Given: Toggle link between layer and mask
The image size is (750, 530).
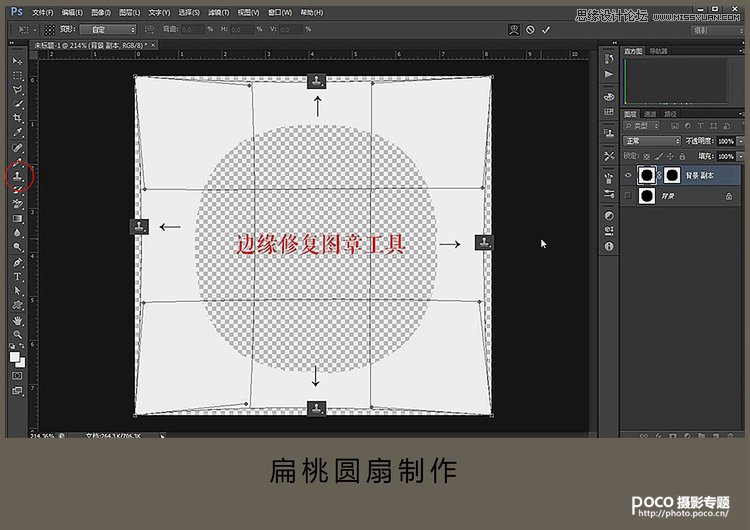Looking at the screenshot, I should pos(659,176).
